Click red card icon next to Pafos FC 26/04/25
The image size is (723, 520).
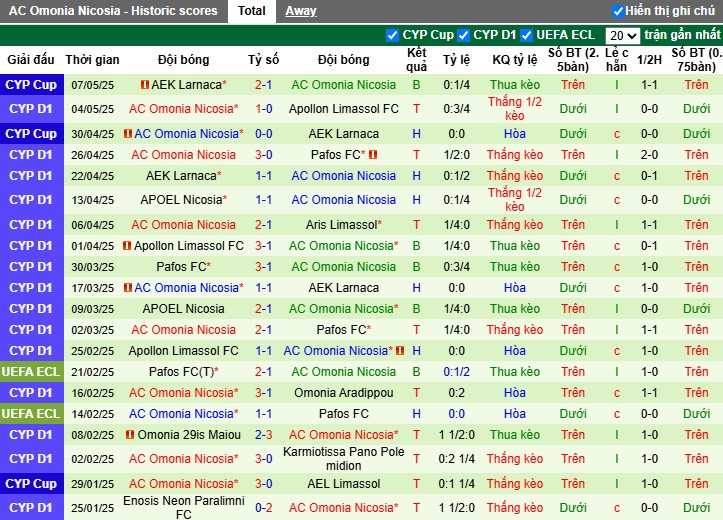[373, 155]
